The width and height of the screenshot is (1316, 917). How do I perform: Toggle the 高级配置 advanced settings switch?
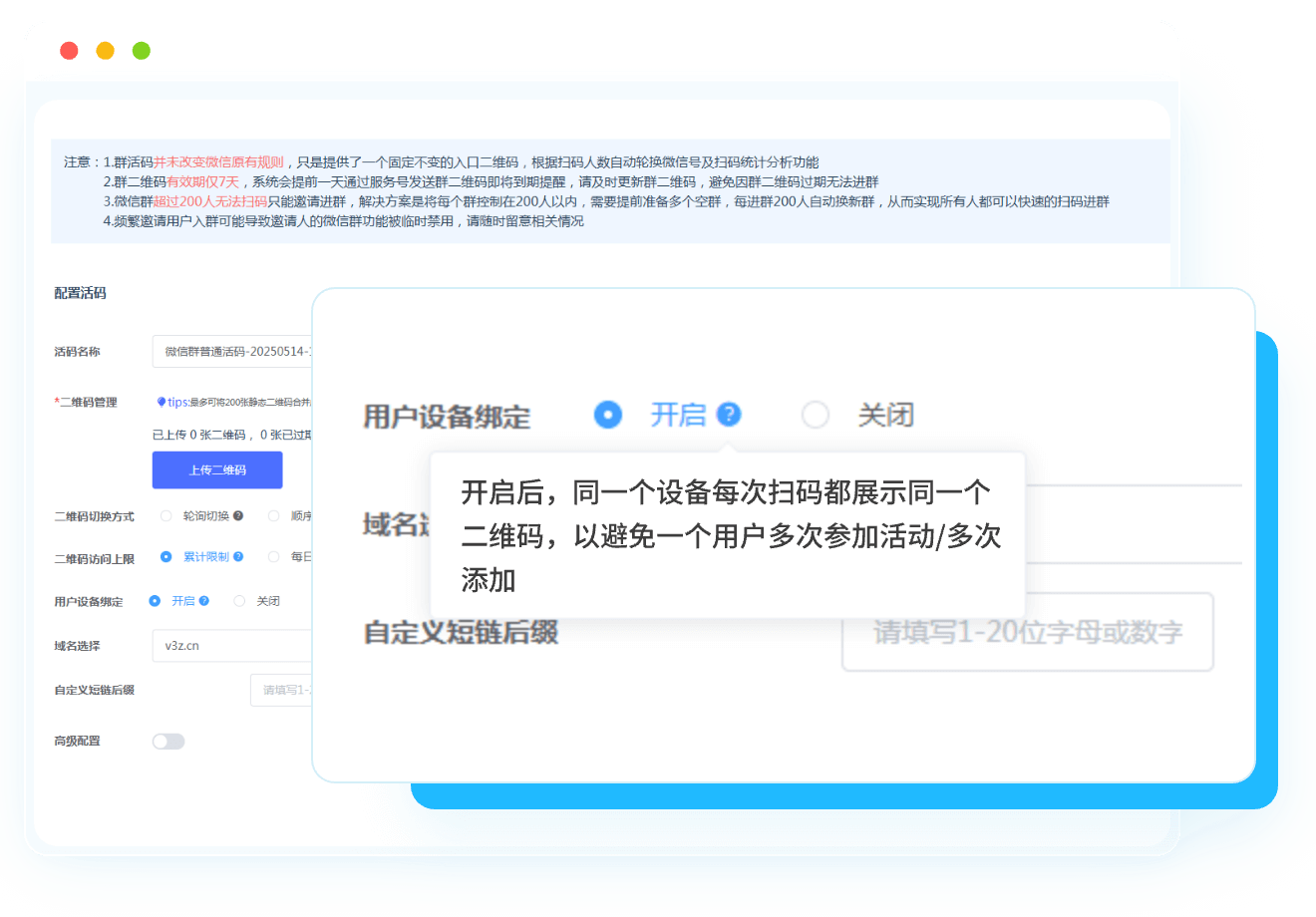[166, 741]
